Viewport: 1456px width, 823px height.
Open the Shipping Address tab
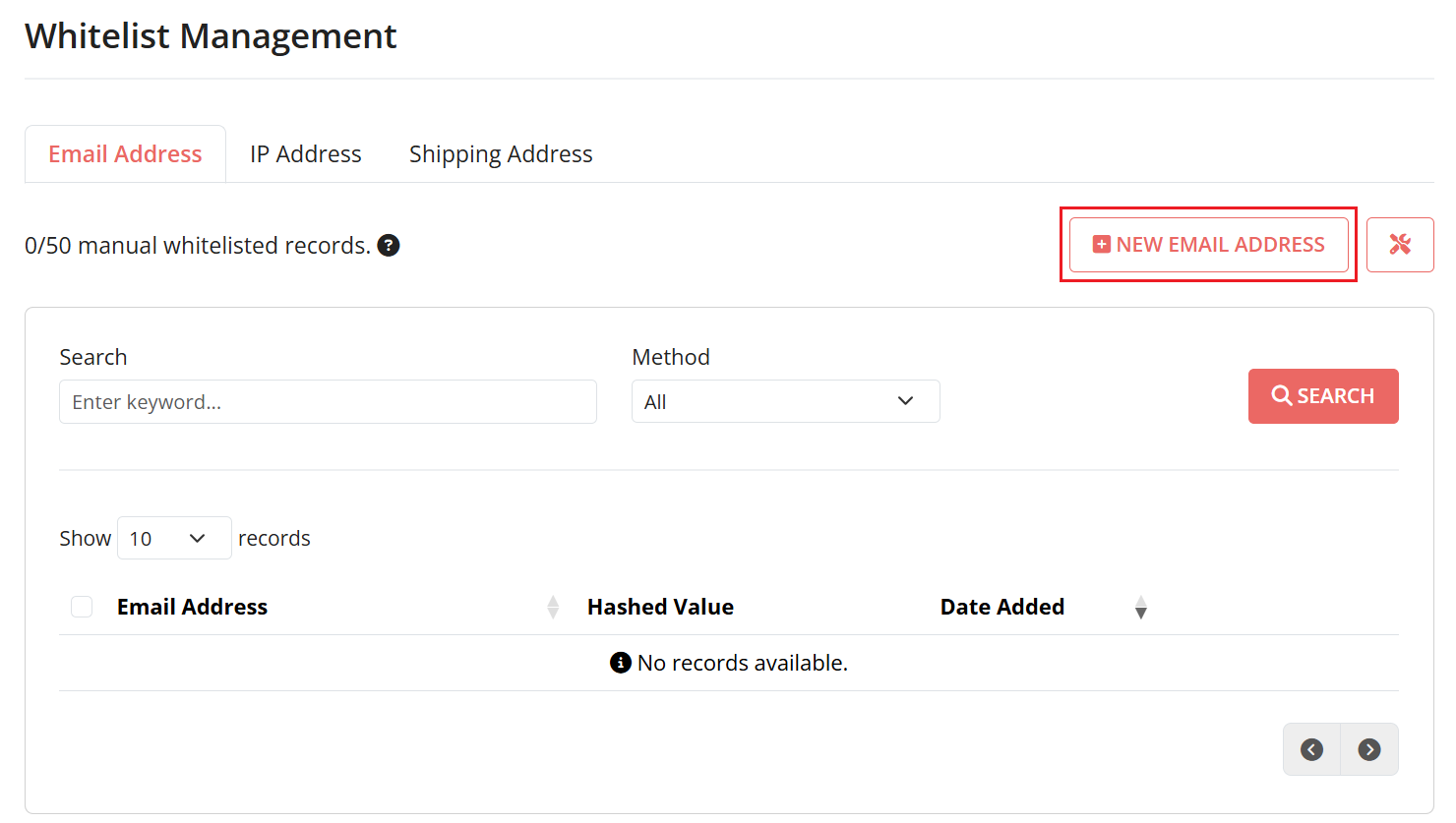[500, 154]
